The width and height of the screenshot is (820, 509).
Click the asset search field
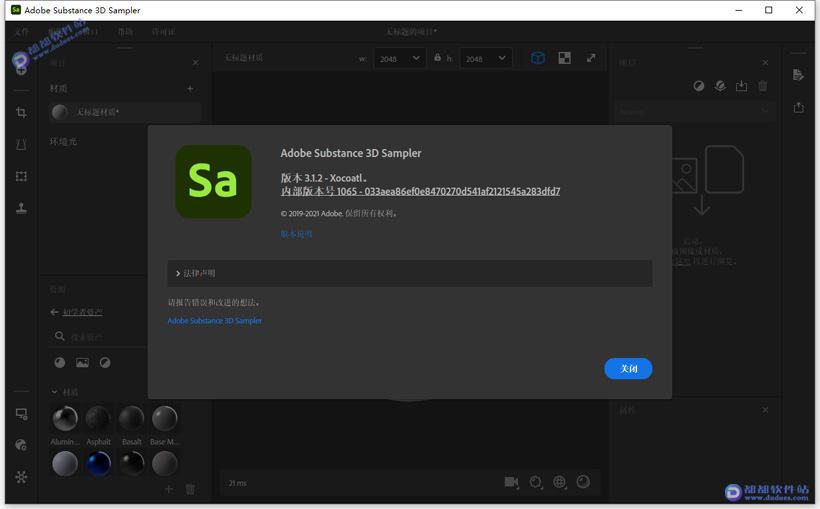(99, 336)
